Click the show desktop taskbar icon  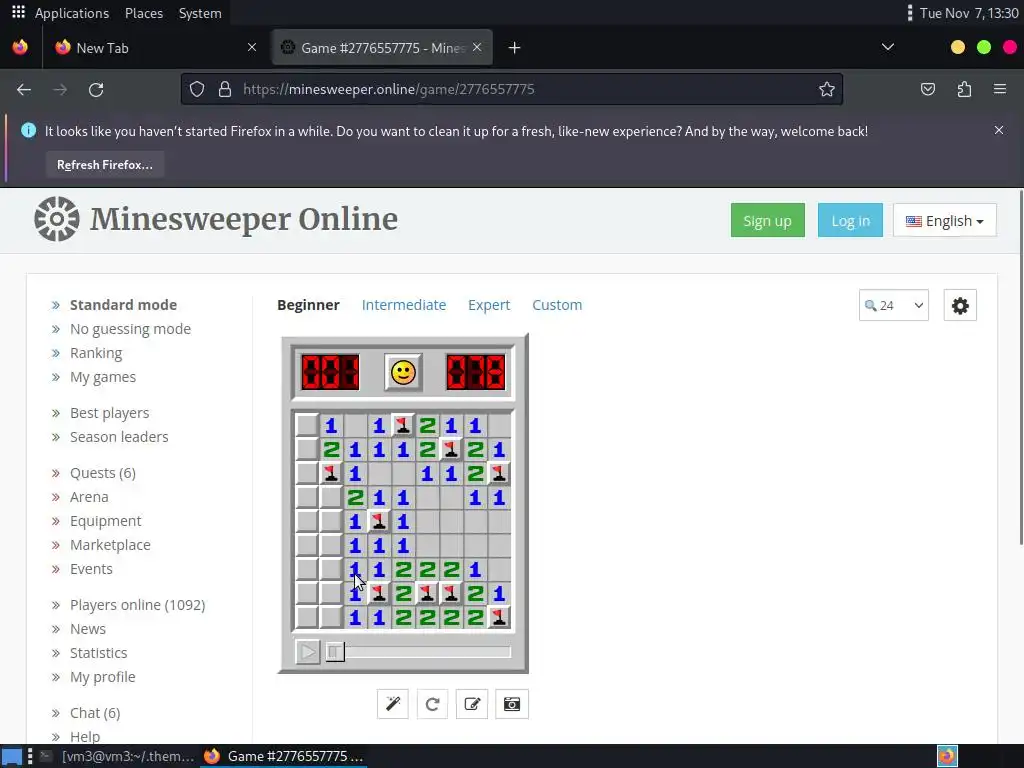pos(12,756)
